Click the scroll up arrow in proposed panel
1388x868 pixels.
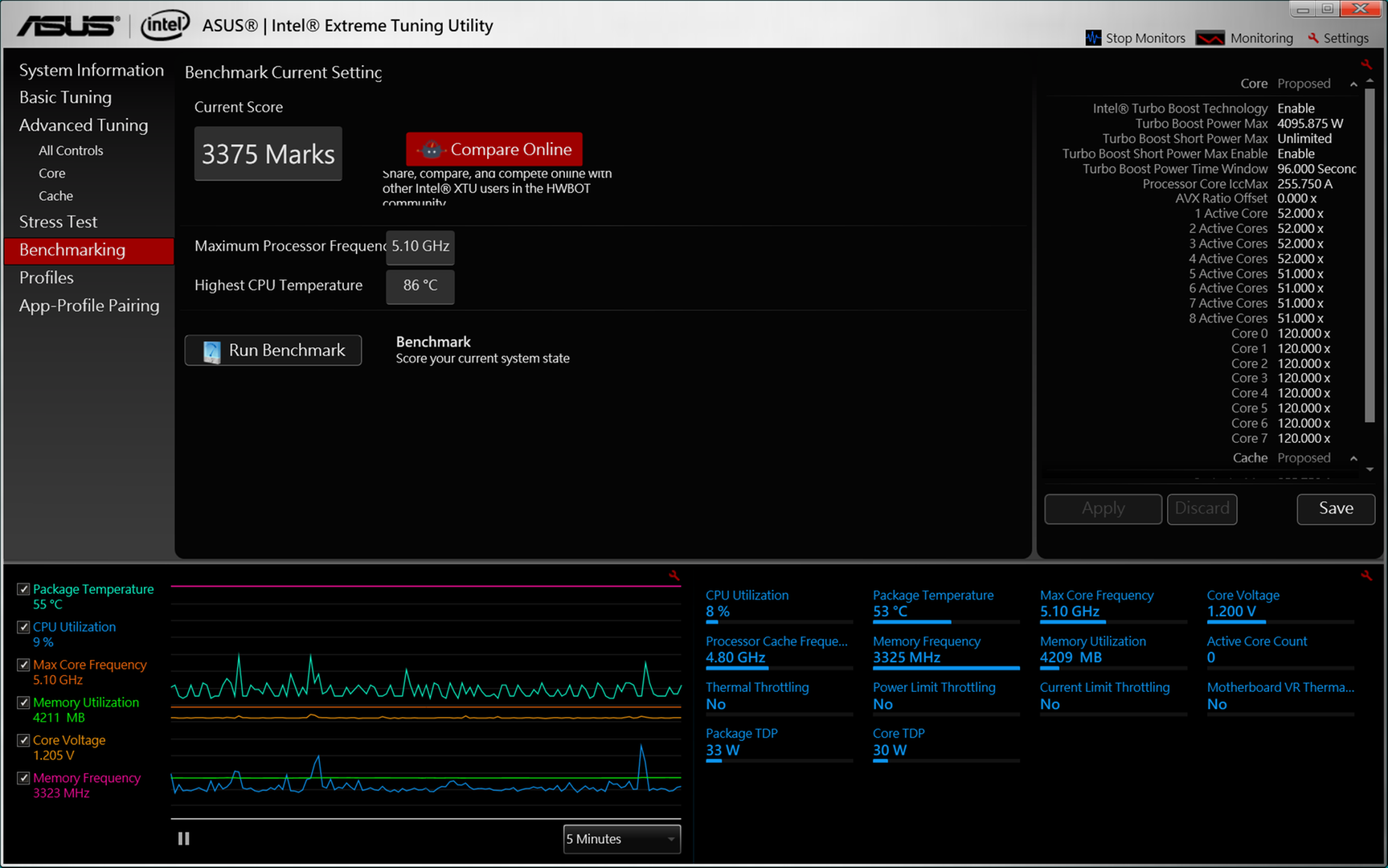1370,80
